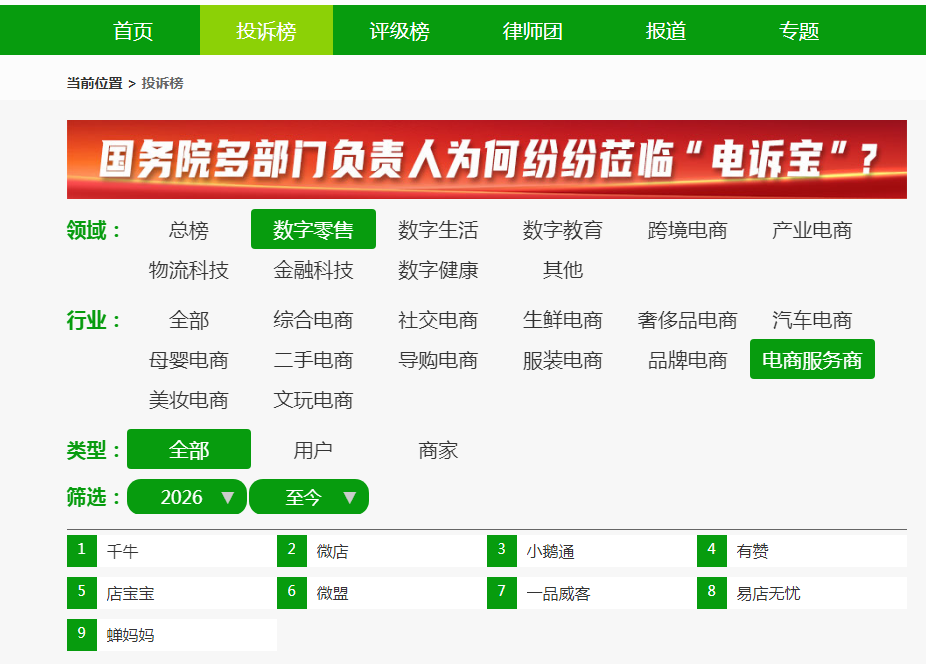Open the 2026 year dropdown
The width and height of the screenshot is (926, 664).
187,497
